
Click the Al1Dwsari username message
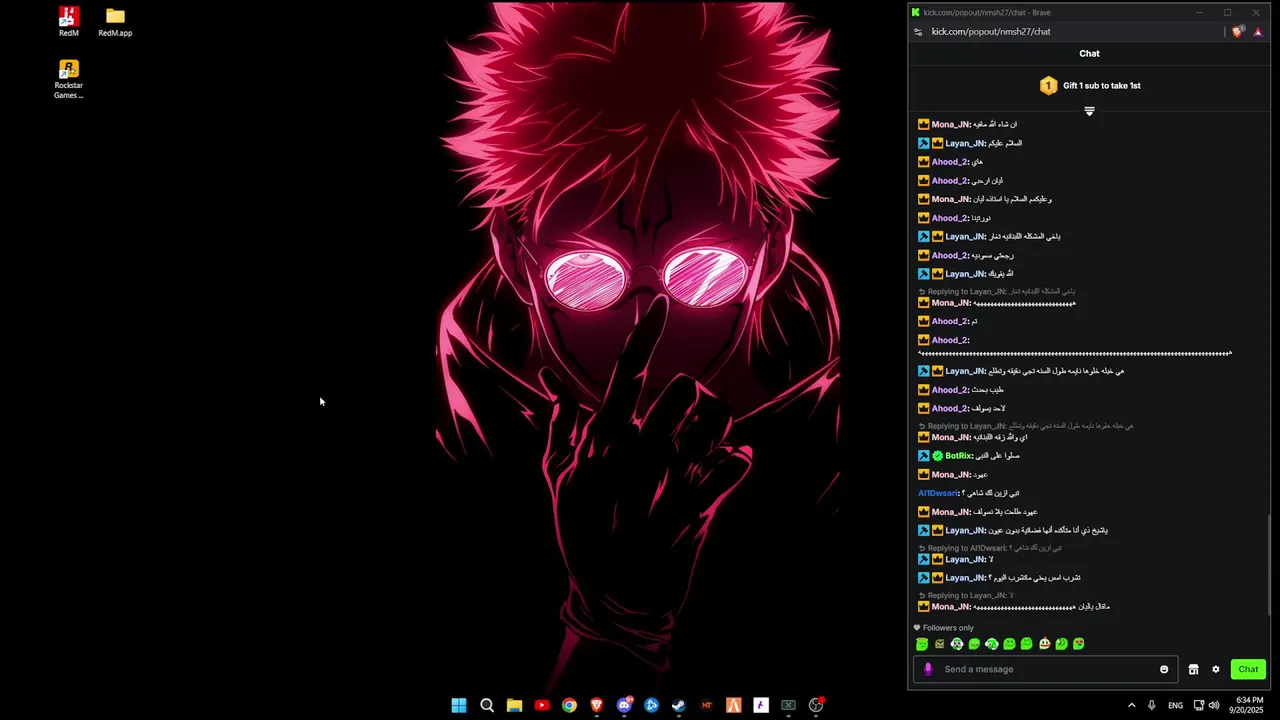[x=938, y=493]
